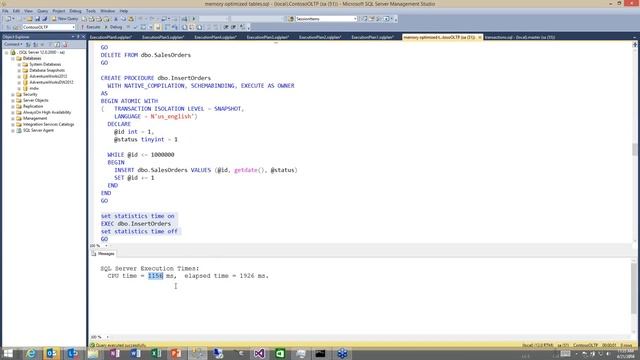
Task: Open the Messages pane zoom dropdown
Action: 107,337
